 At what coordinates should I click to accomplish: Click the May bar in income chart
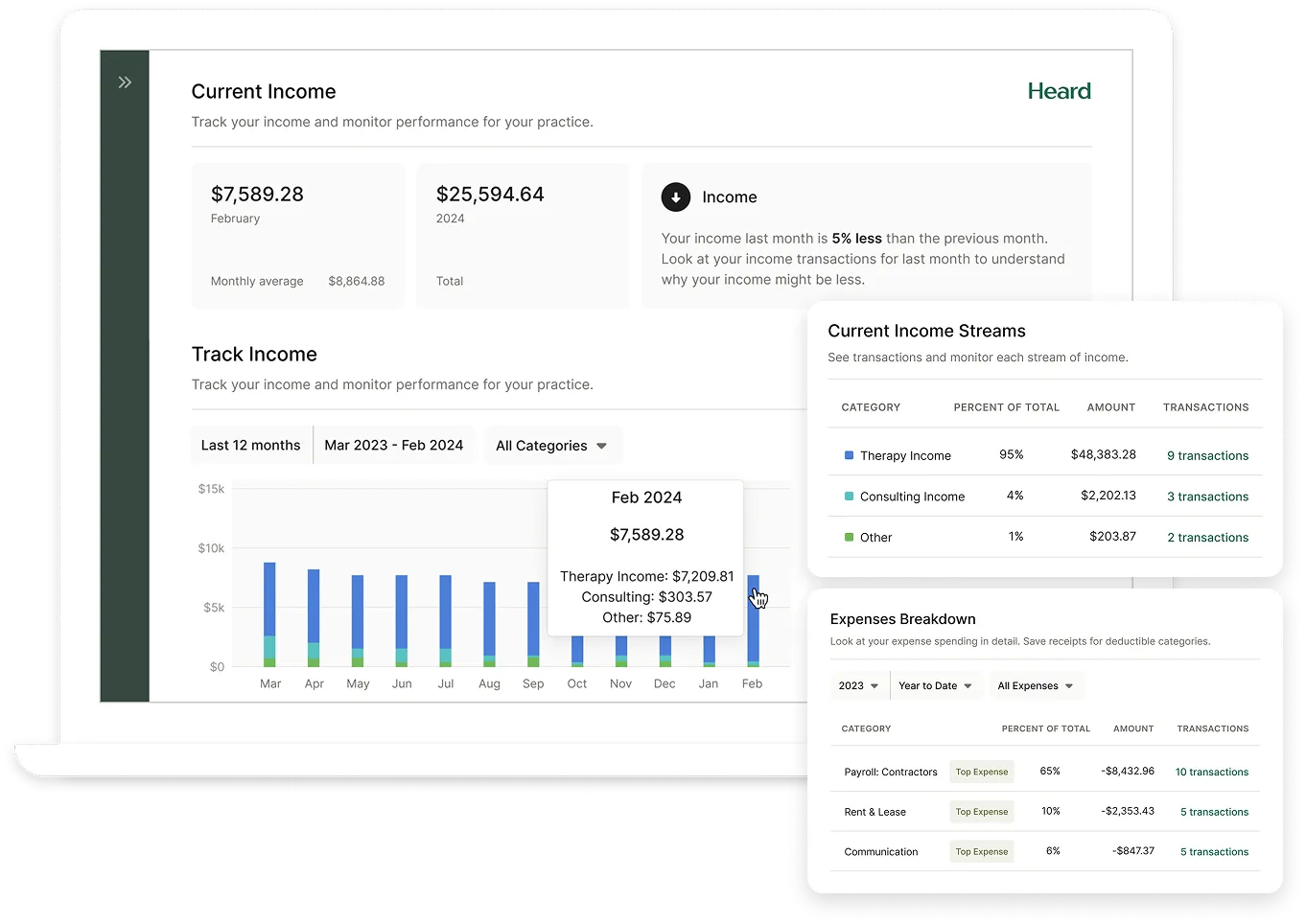[x=358, y=621]
